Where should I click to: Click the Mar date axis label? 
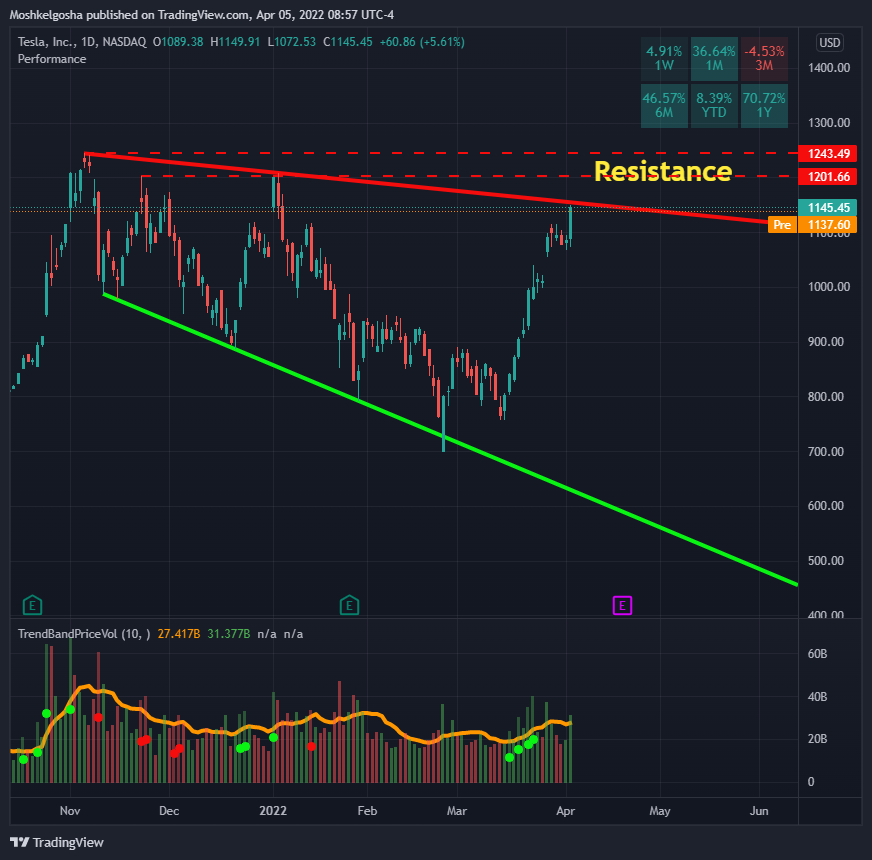tap(457, 811)
